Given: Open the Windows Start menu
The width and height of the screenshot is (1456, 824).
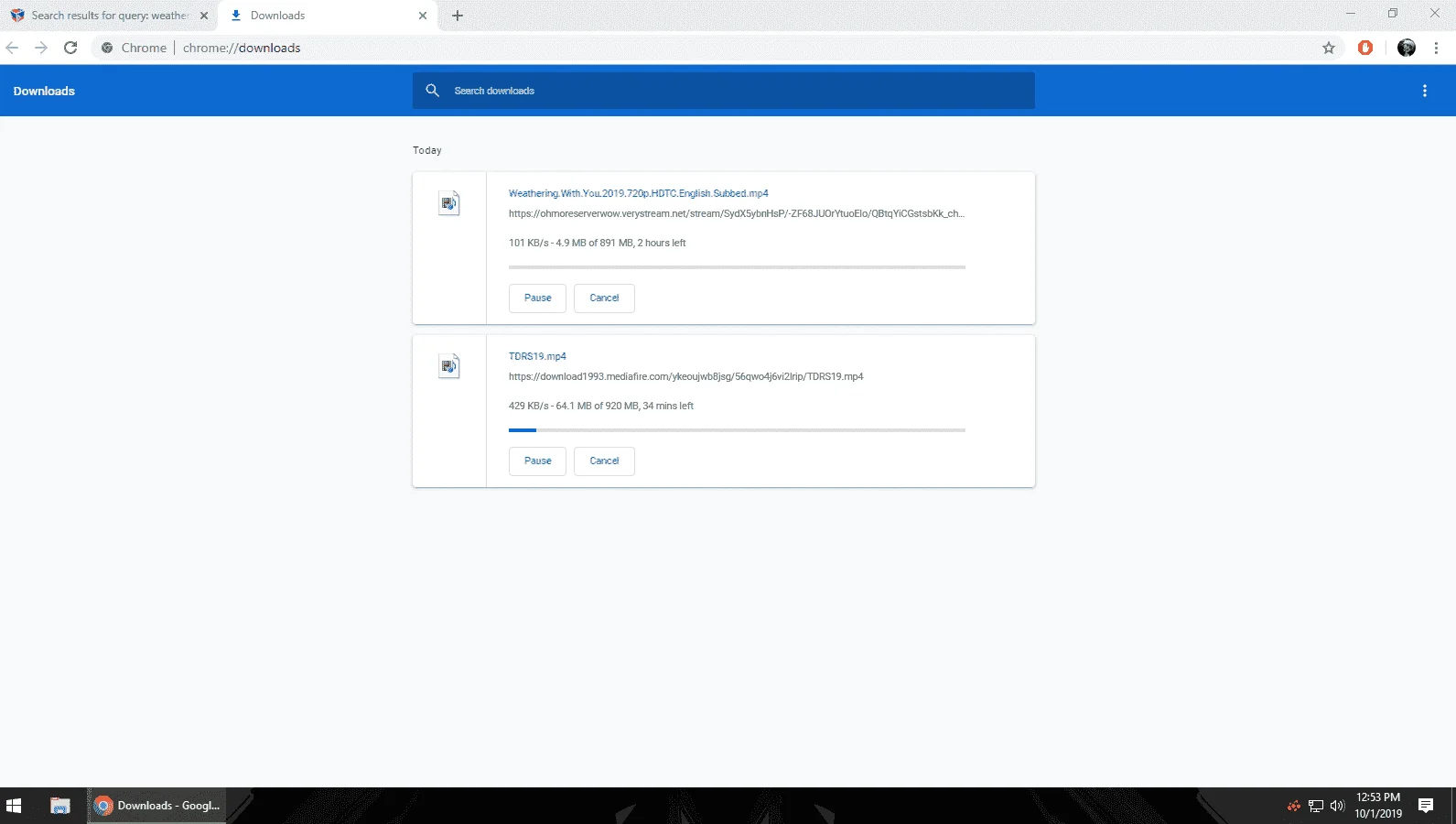Looking at the screenshot, I should [14, 806].
